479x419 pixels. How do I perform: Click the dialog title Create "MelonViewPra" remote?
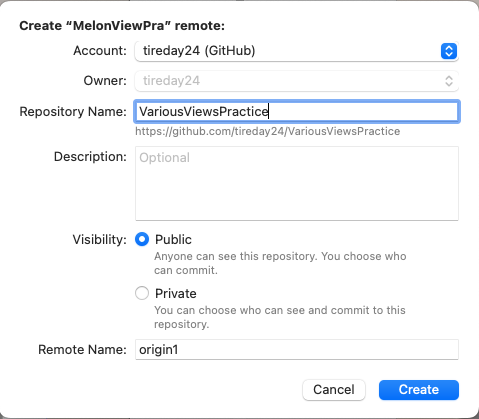click(122, 26)
